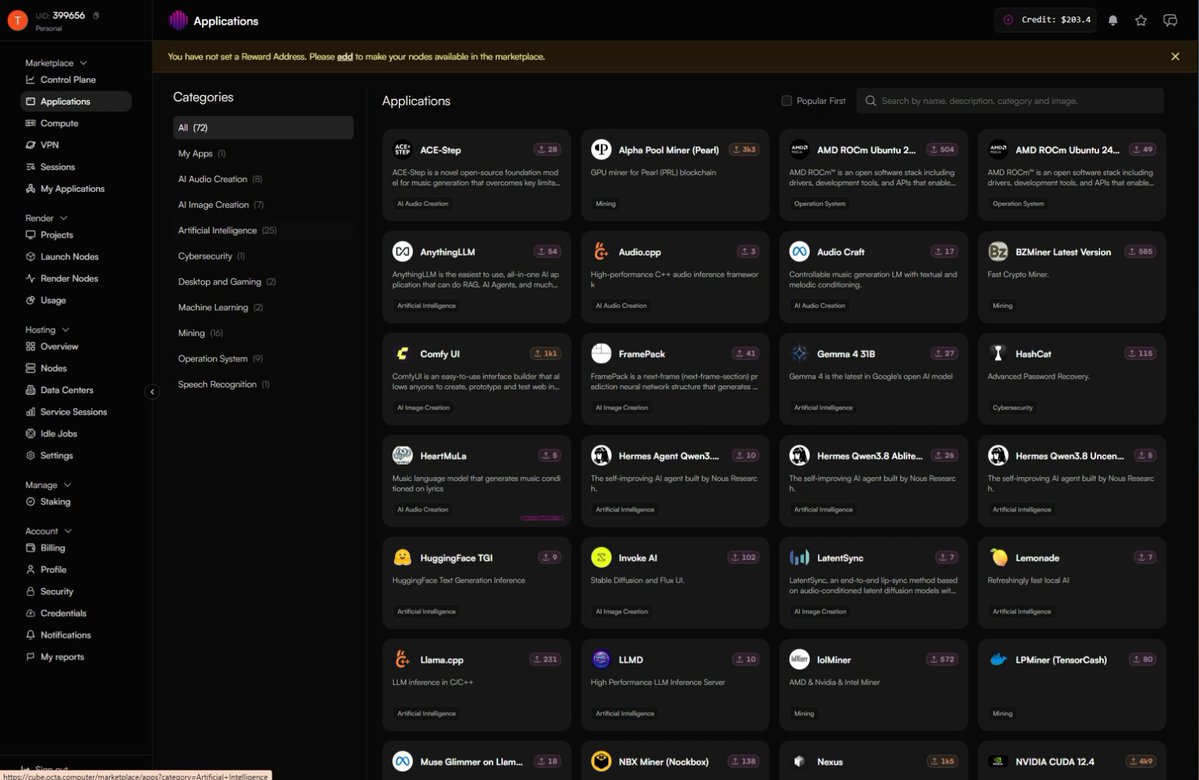
Task: Click the ACE-Step app logo icon
Action: pos(402,150)
